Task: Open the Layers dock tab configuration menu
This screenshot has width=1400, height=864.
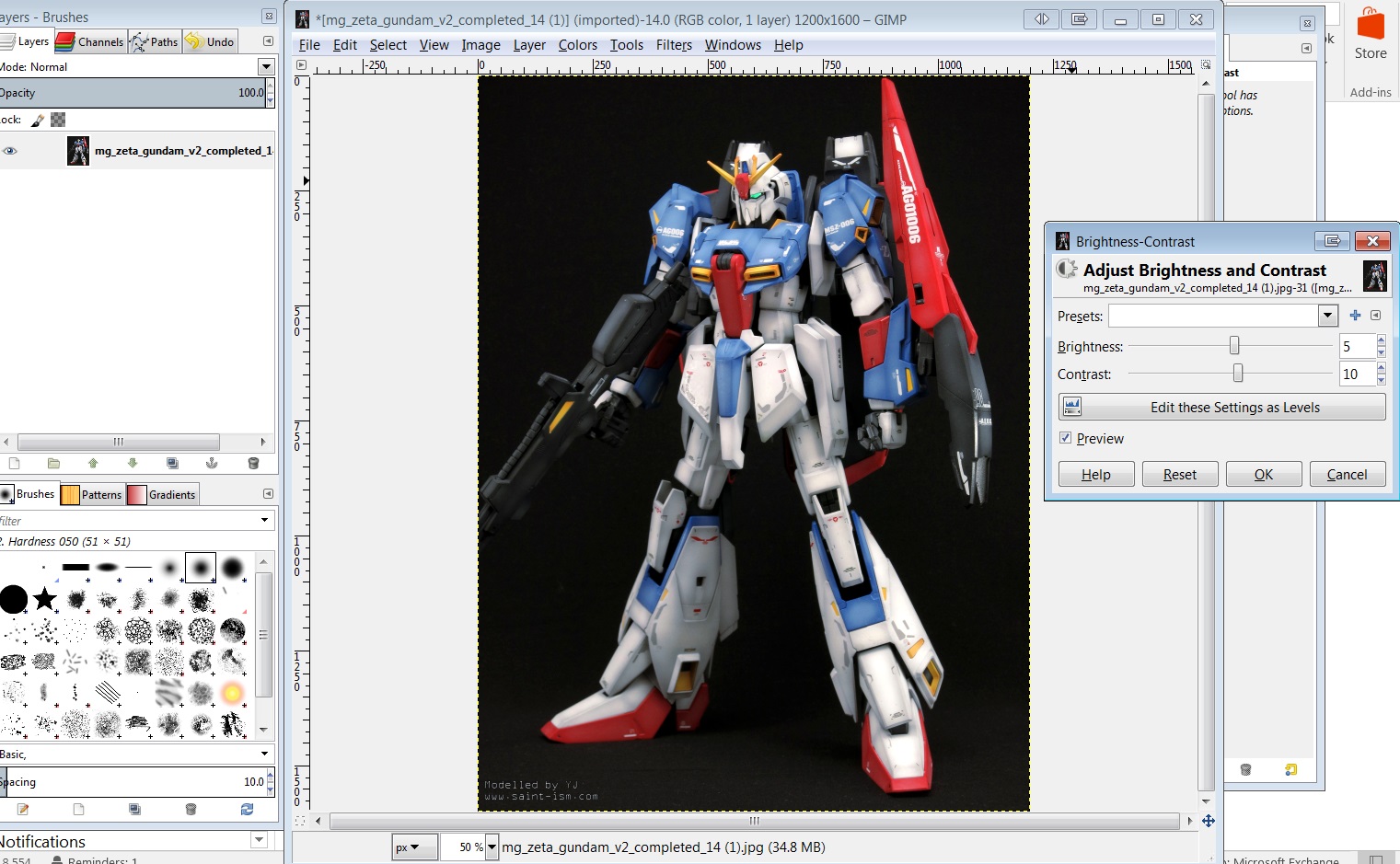Action: [x=268, y=41]
